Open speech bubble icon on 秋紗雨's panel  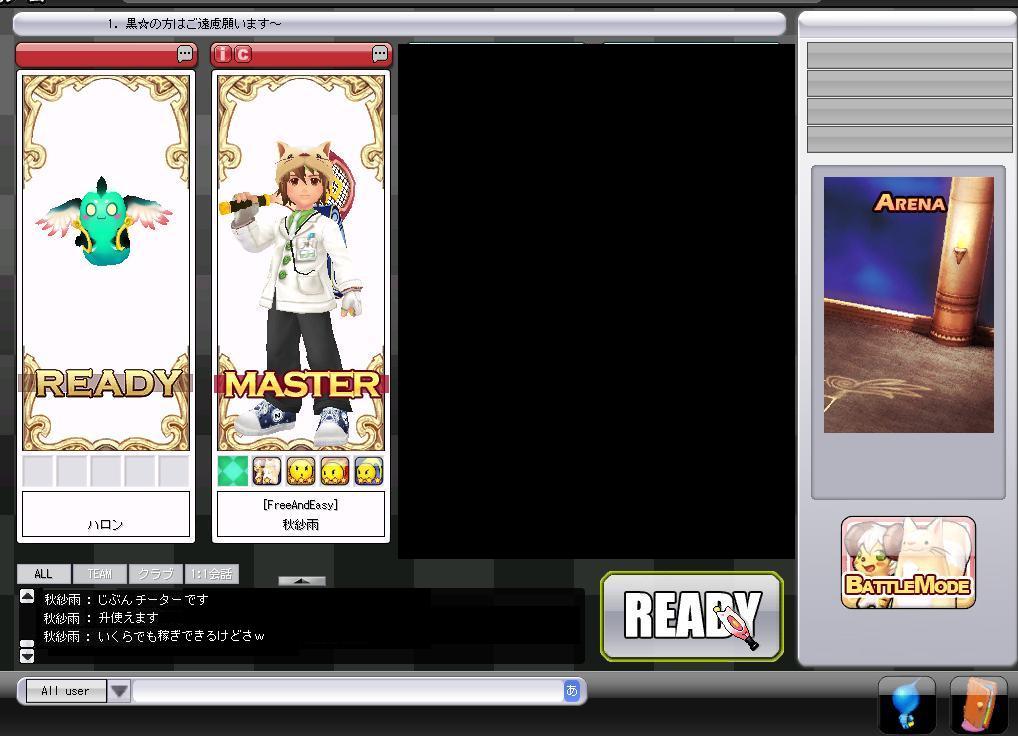(x=380, y=54)
